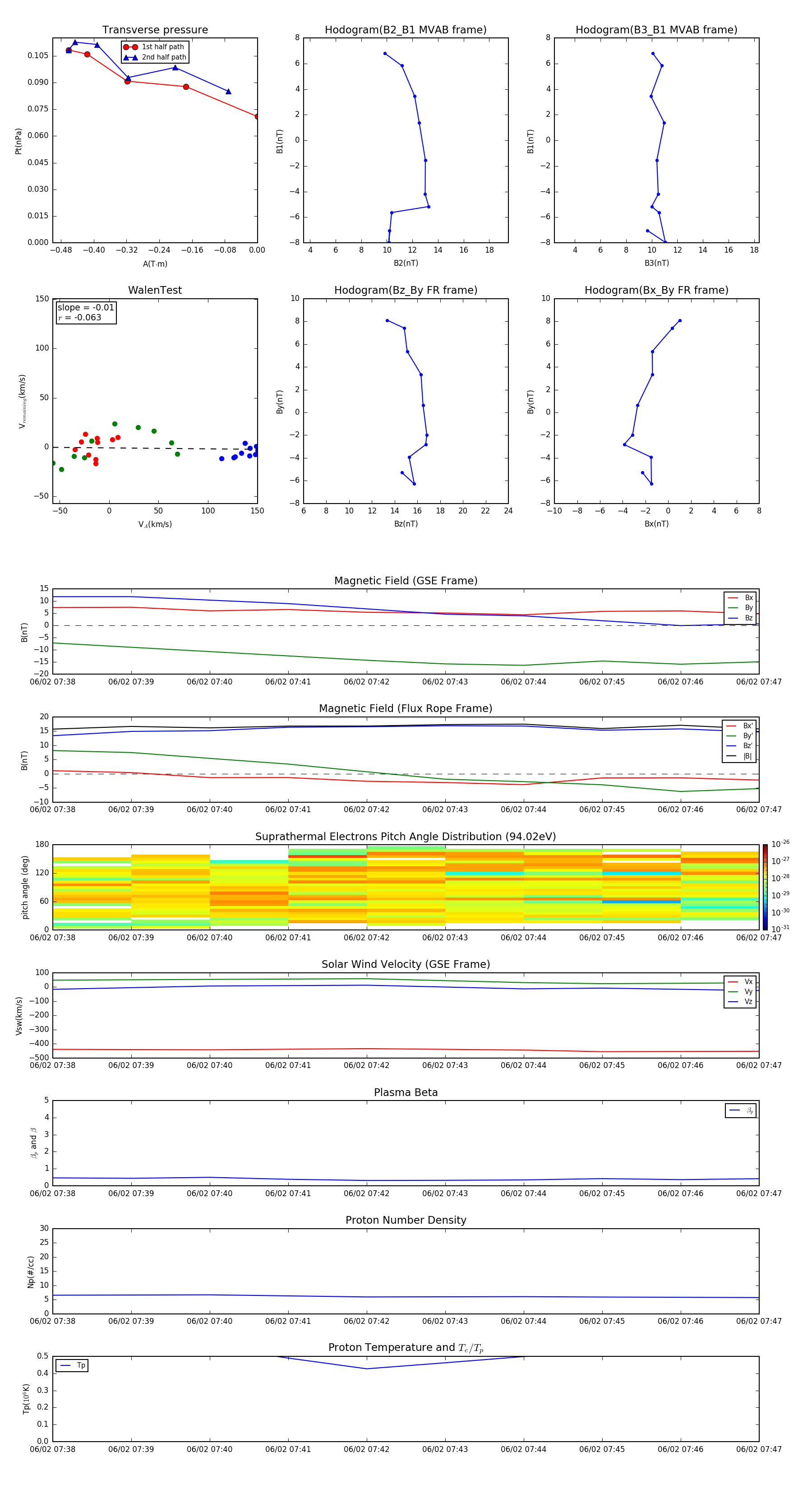Select the By entry in GSE magnetic field legend
The height and width of the screenshot is (1489, 812).
[x=740, y=607]
